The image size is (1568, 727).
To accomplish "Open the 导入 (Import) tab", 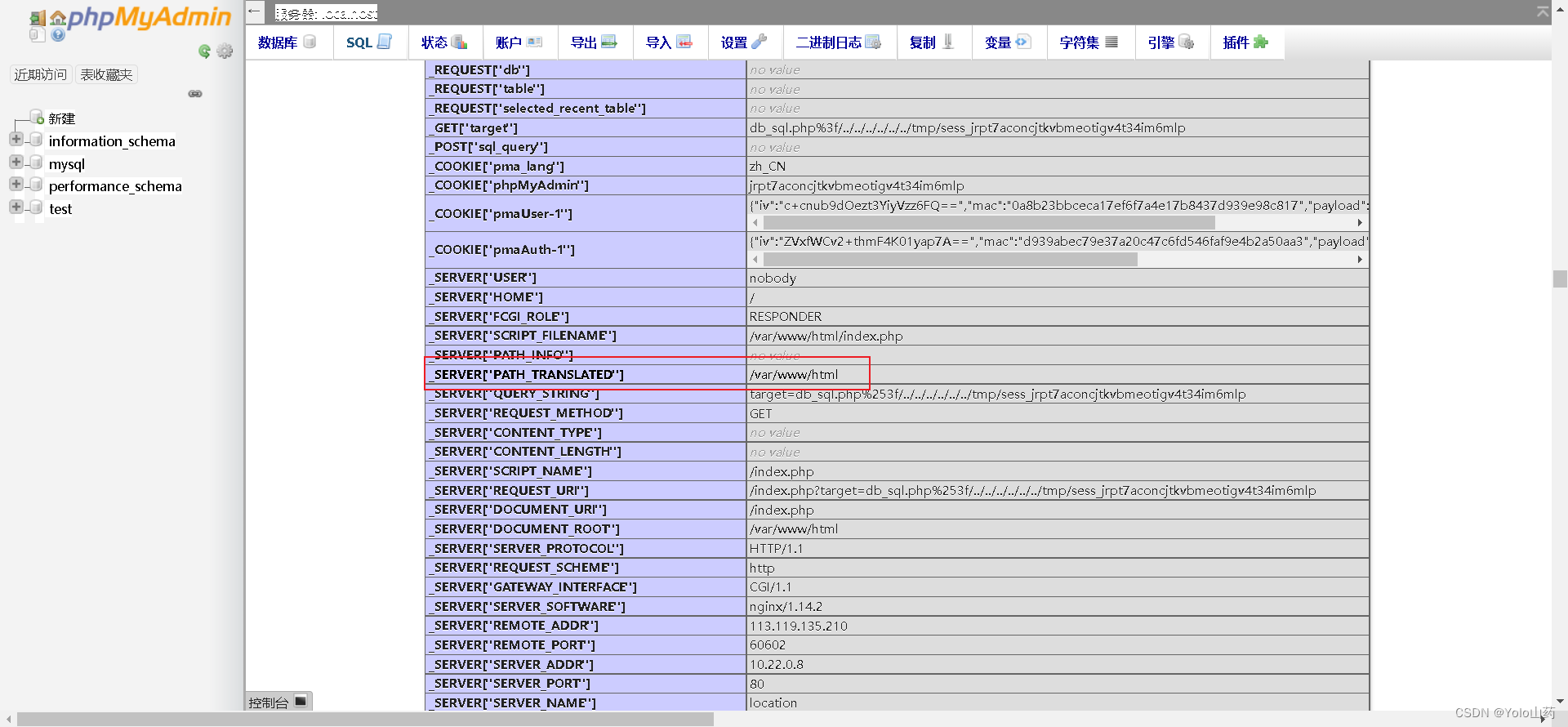I will click(670, 42).
